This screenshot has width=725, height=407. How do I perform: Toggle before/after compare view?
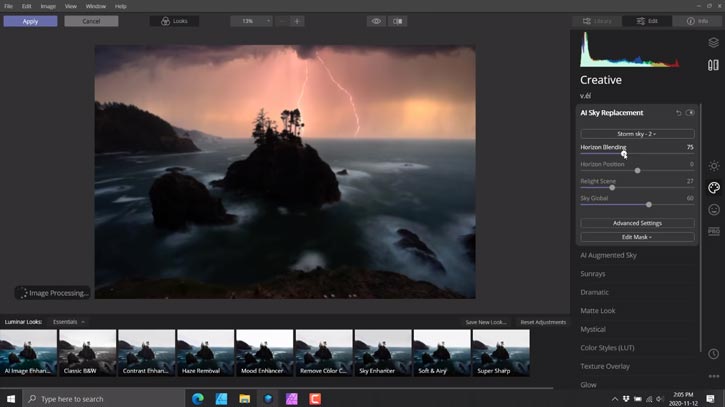point(398,21)
